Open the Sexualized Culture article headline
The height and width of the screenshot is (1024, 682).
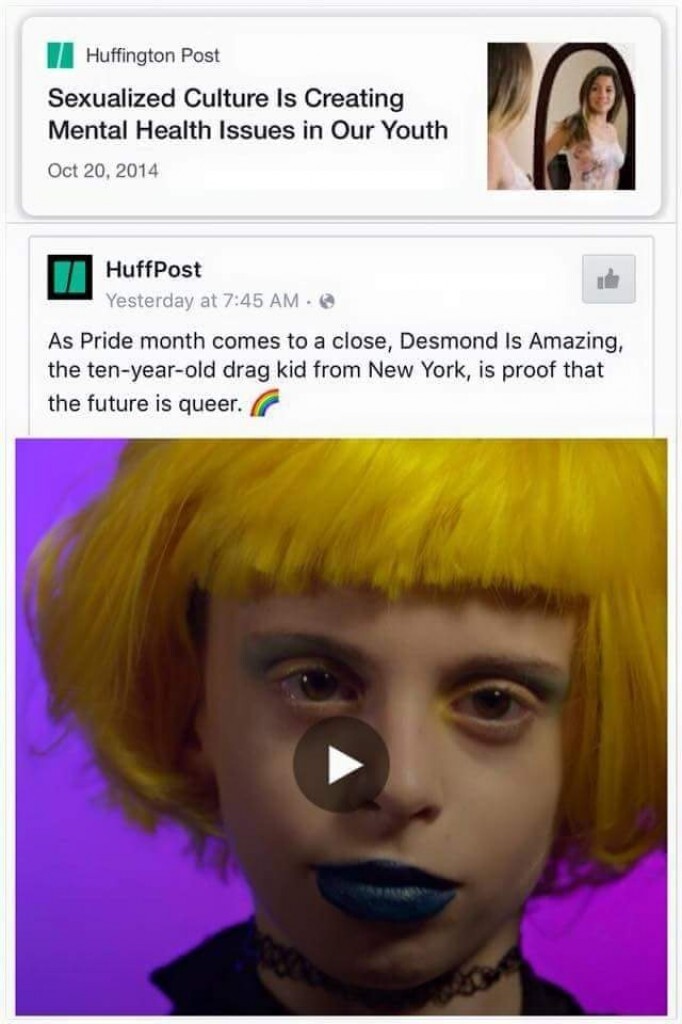pyautogui.click(x=248, y=114)
